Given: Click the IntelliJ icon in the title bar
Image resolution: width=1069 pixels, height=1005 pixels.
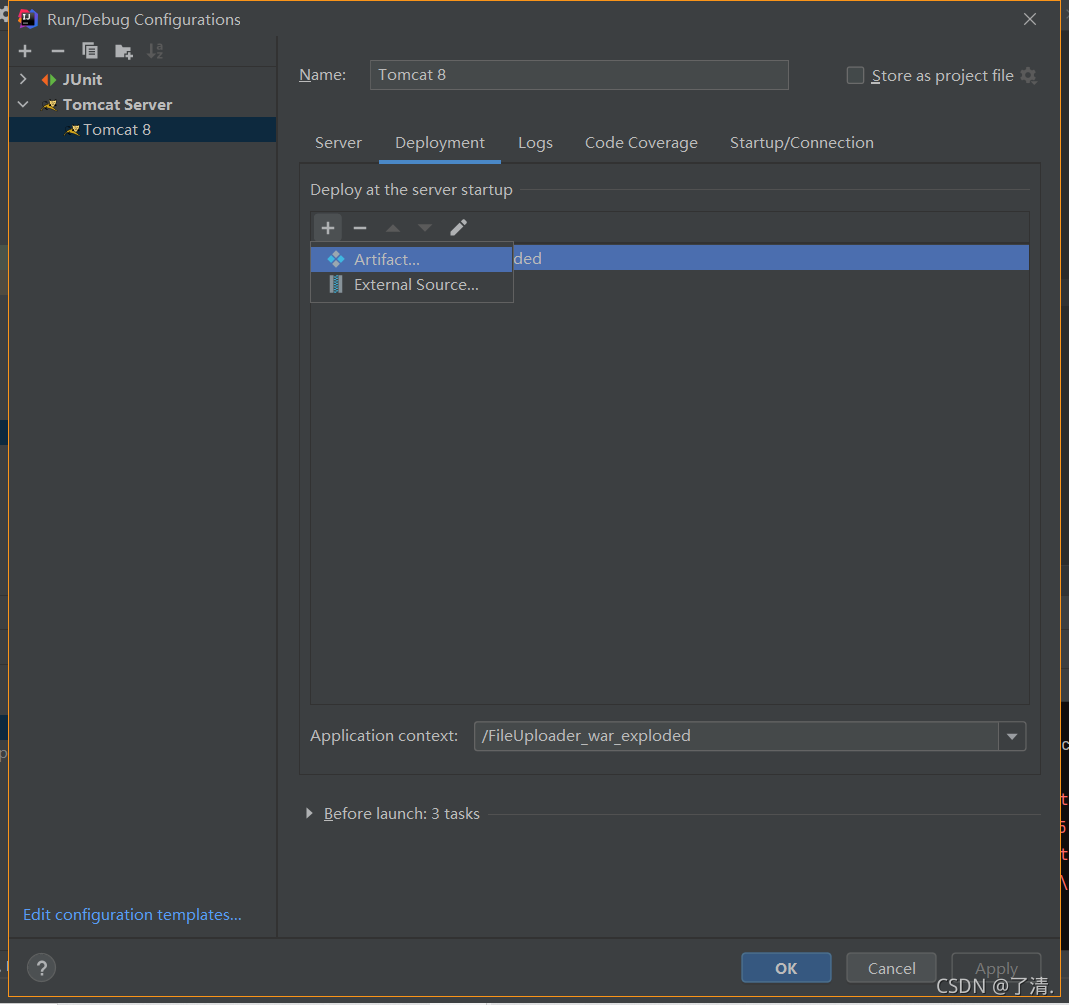Looking at the screenshot, I should click(28, 18).
